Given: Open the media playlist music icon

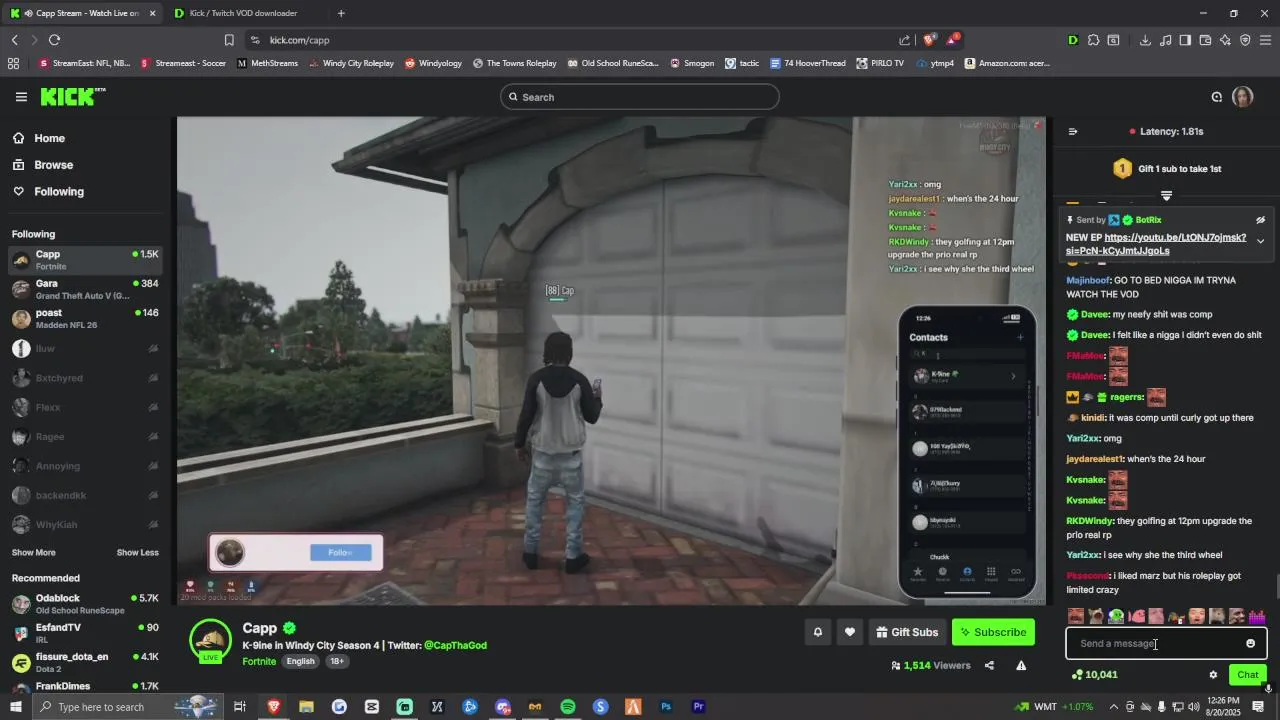Looking at the screenshot, I should (1166, 40).
